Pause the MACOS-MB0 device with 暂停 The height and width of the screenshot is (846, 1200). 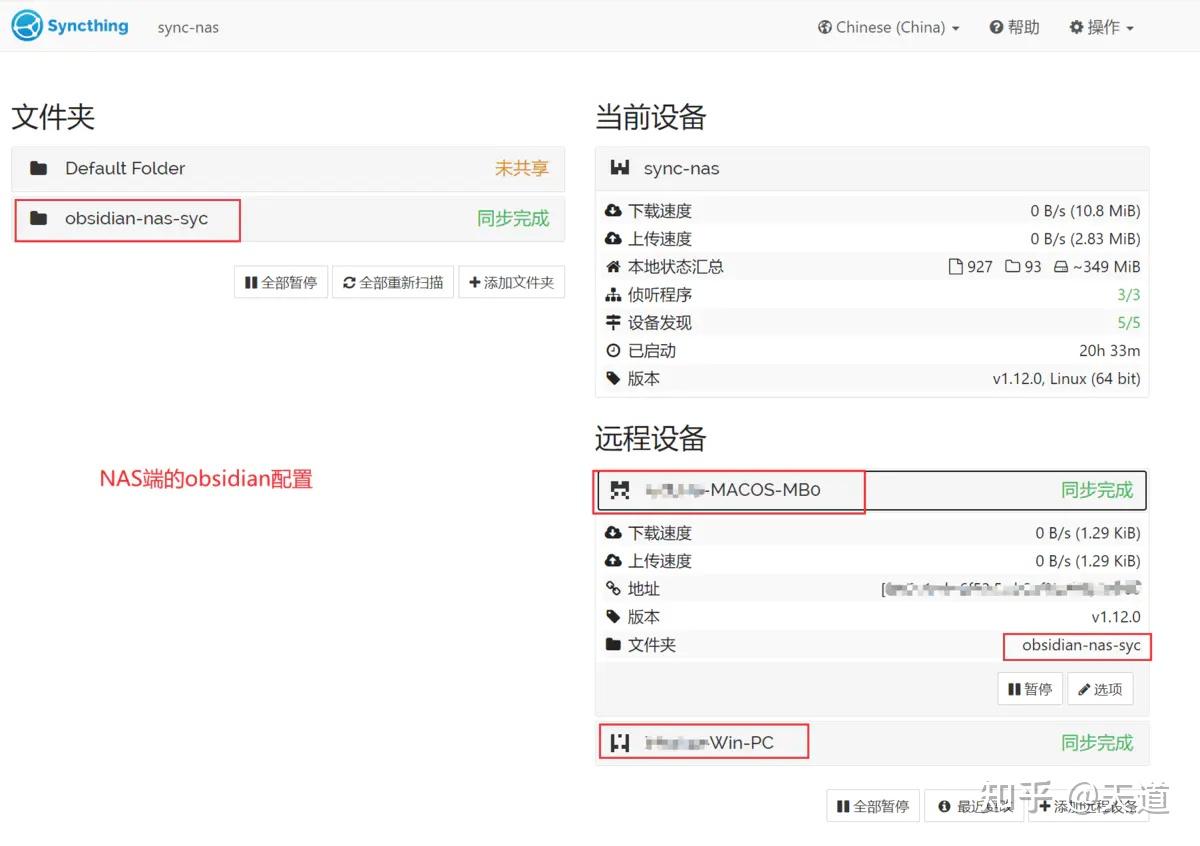point(1029,688)
